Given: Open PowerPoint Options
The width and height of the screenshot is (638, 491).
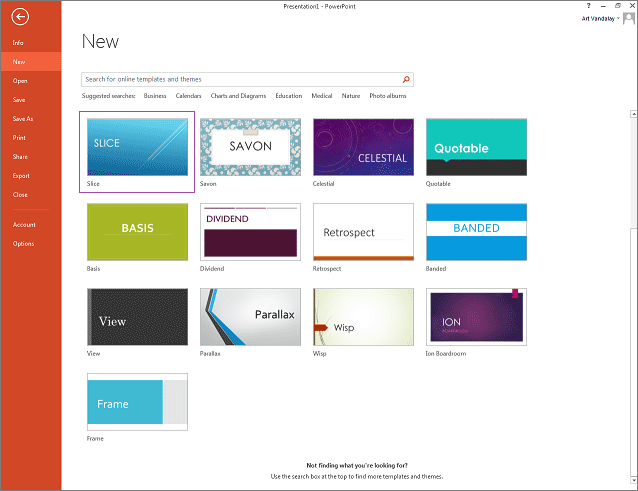Looking at the screenshot, I should 23,244.
